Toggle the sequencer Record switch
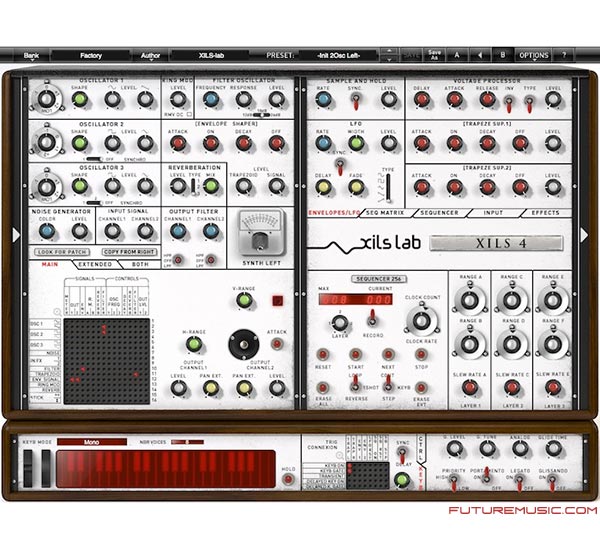Viewport: 600px width, 550px height. point(372,318)
